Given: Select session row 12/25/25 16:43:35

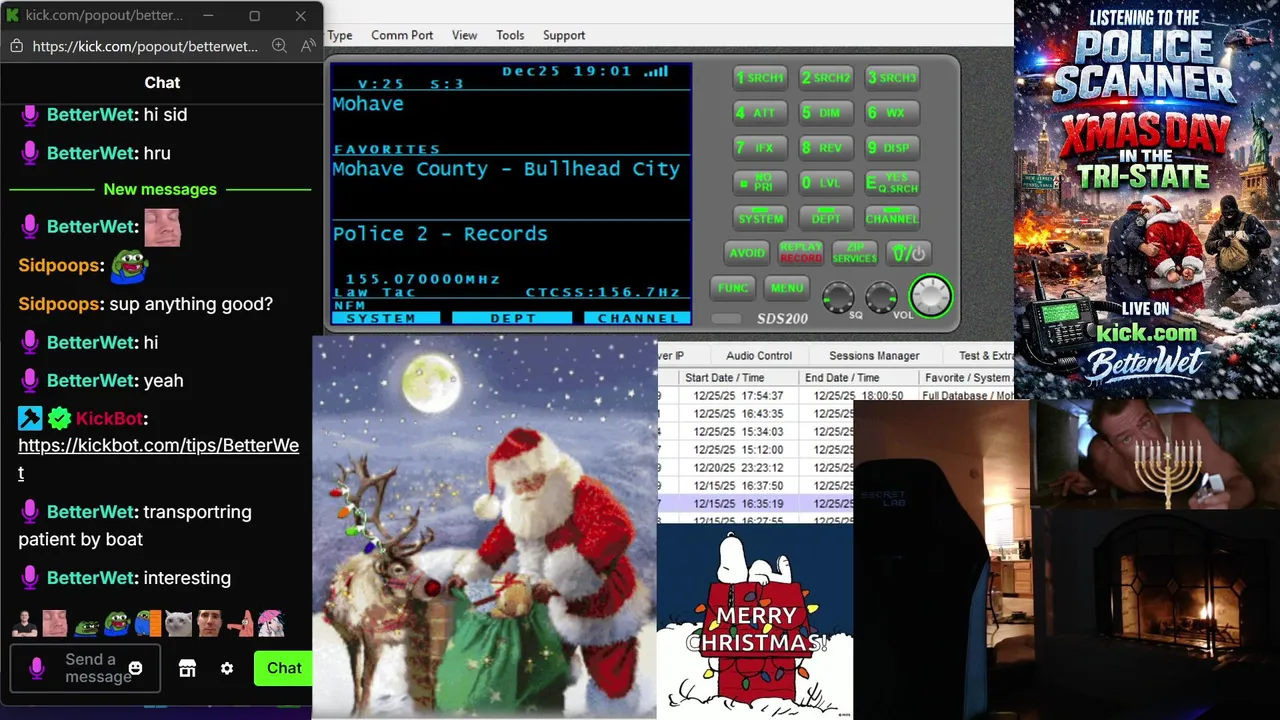Looking at the screenshot, I should [755, 414].
